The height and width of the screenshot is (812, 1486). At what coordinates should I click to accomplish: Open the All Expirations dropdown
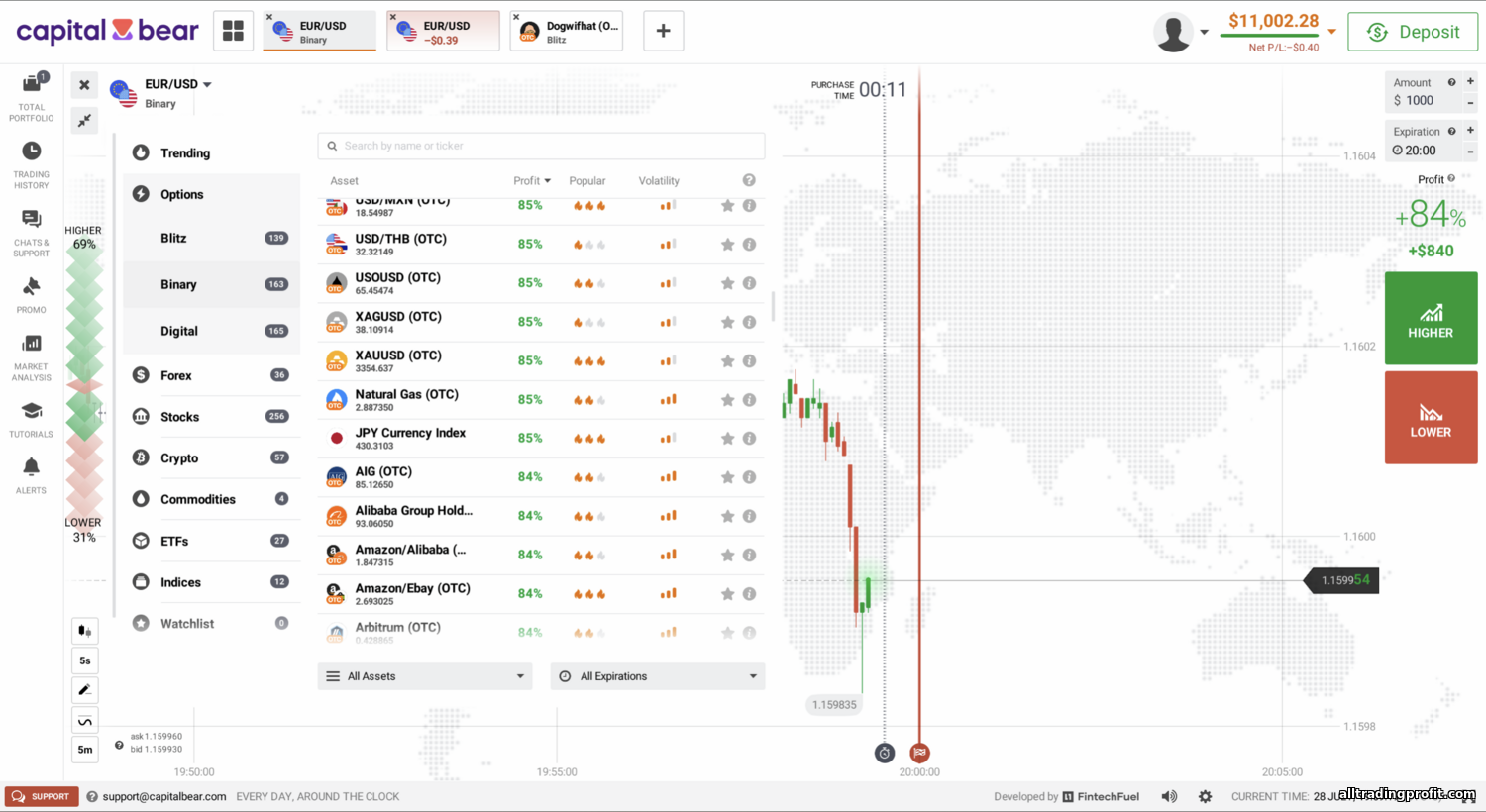pyautogui.click(x=658, y=676)
